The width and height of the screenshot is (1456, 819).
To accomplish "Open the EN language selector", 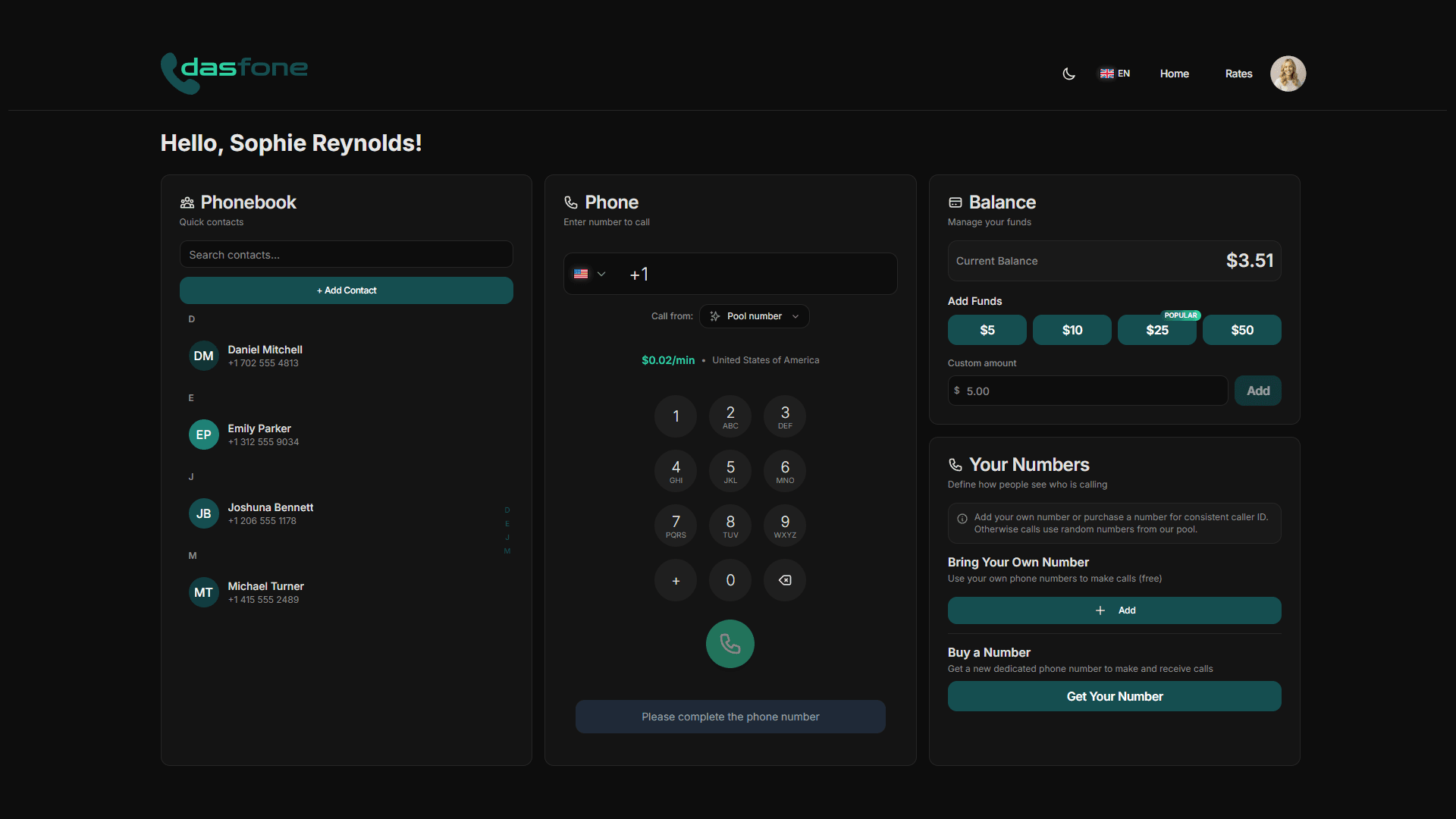I will 1115,74.
